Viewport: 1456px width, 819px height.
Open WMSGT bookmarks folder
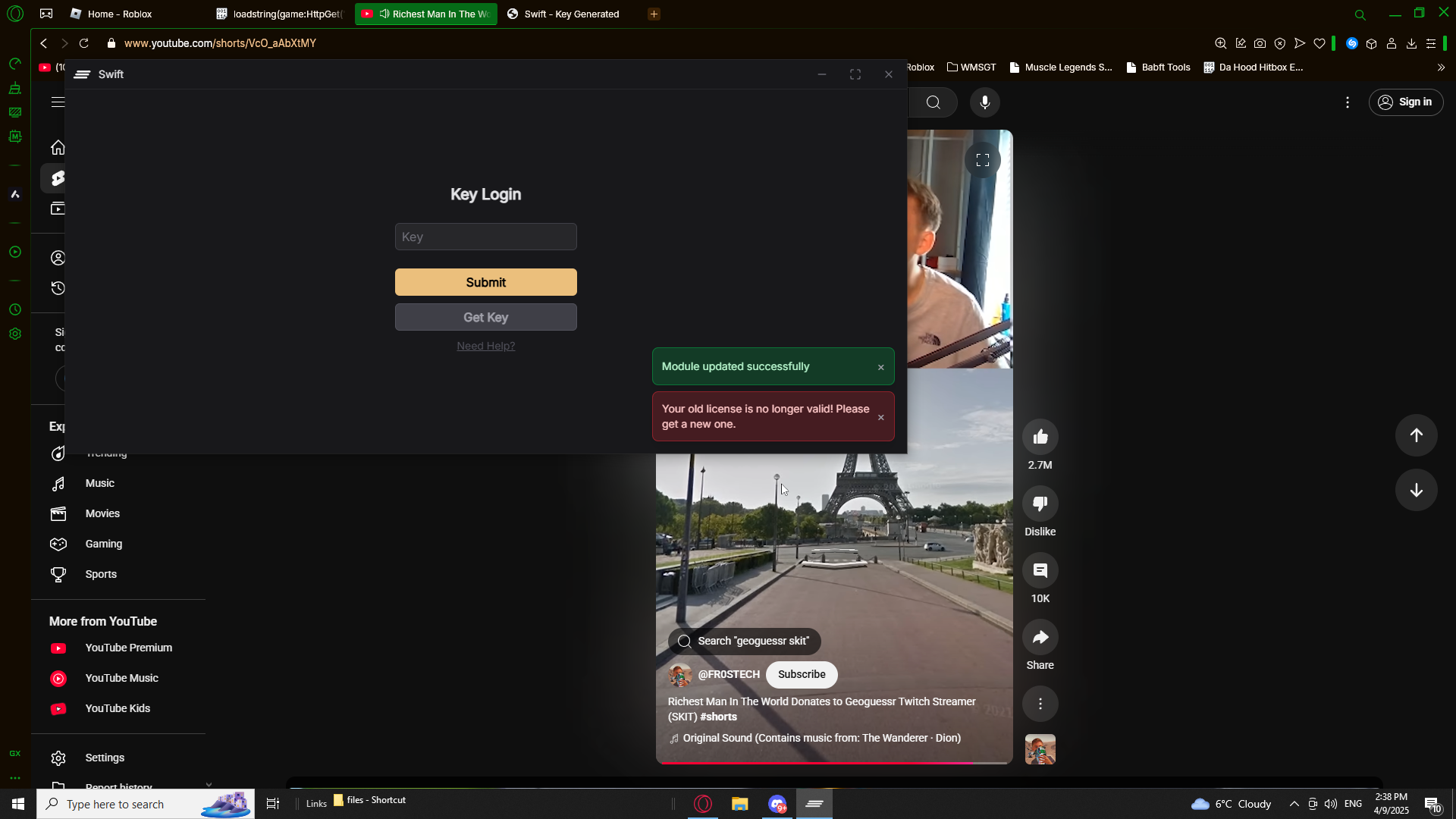(x=971, y=67)
